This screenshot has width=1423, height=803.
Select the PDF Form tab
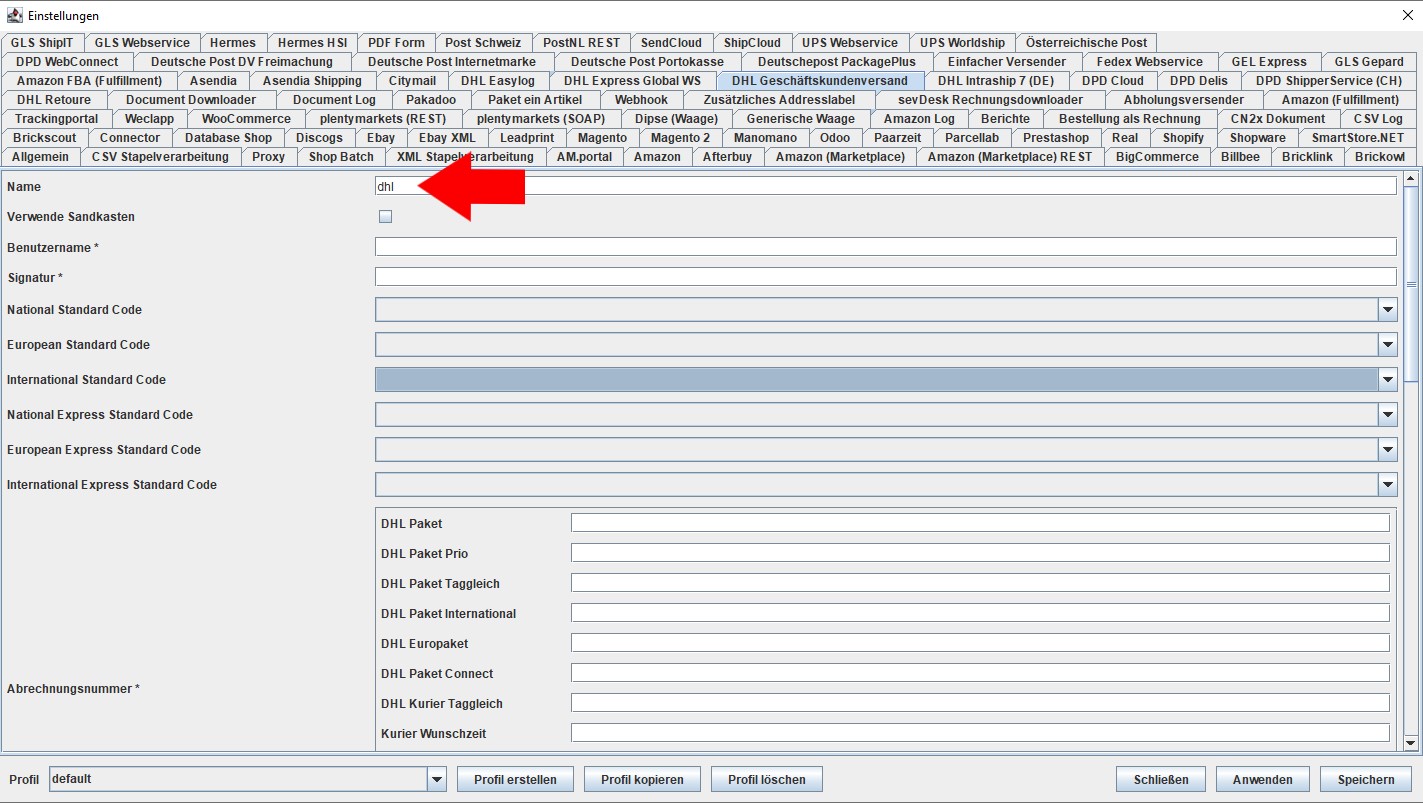(x=396, y=43)
